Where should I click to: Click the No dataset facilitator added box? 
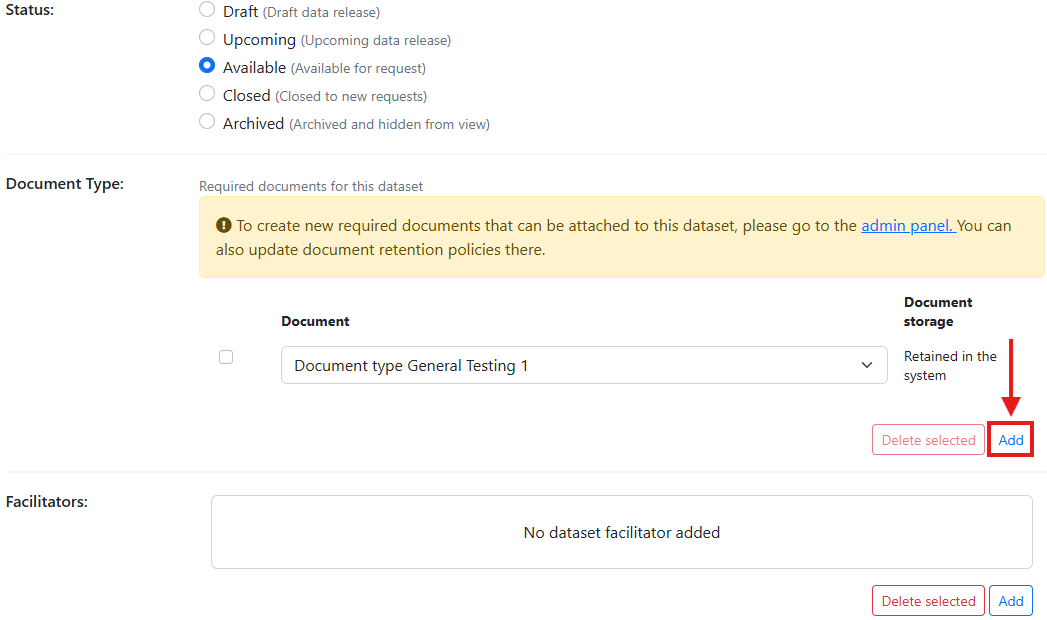[621, 532]
